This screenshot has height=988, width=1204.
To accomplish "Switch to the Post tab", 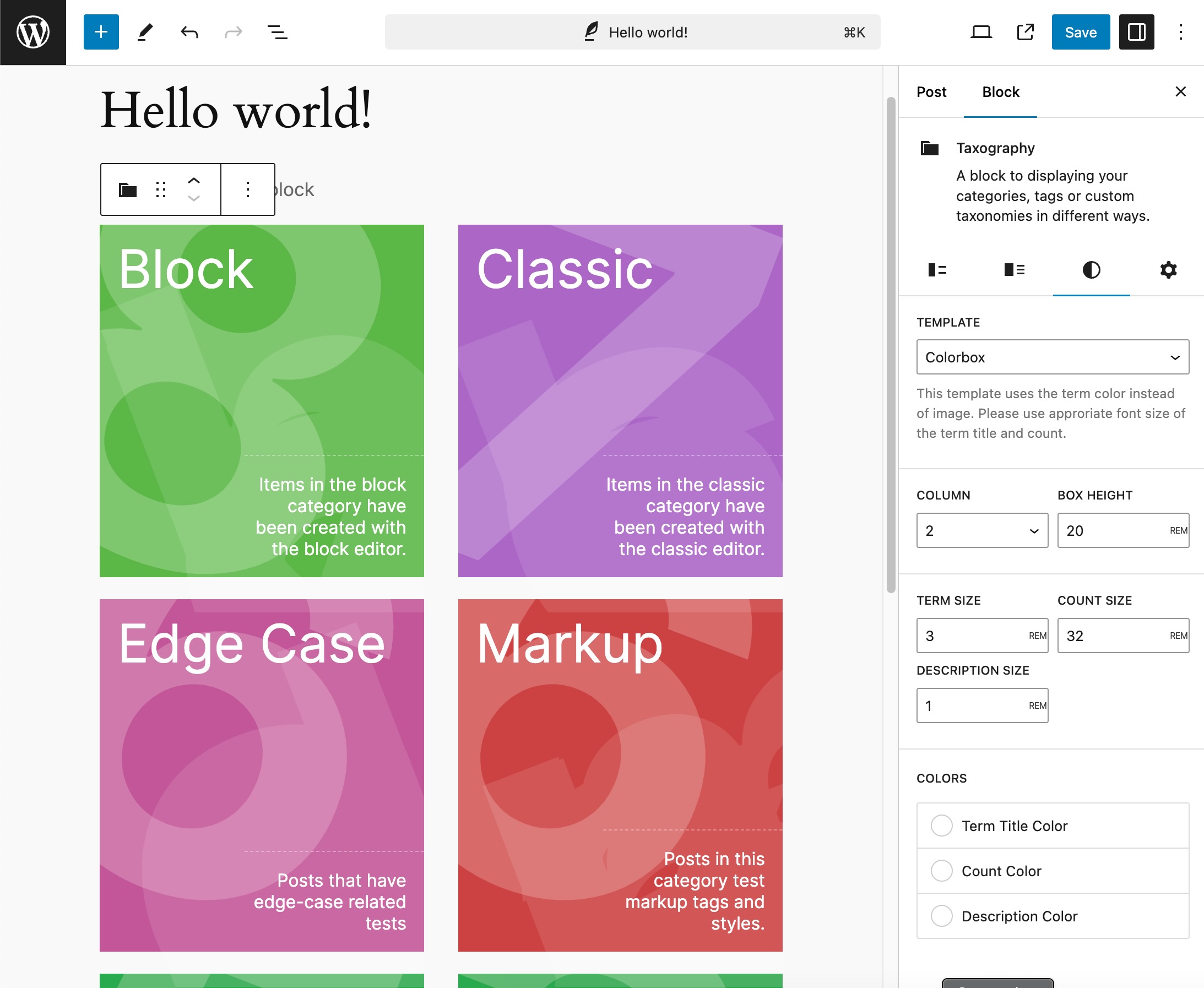I will tap(931, 92).
